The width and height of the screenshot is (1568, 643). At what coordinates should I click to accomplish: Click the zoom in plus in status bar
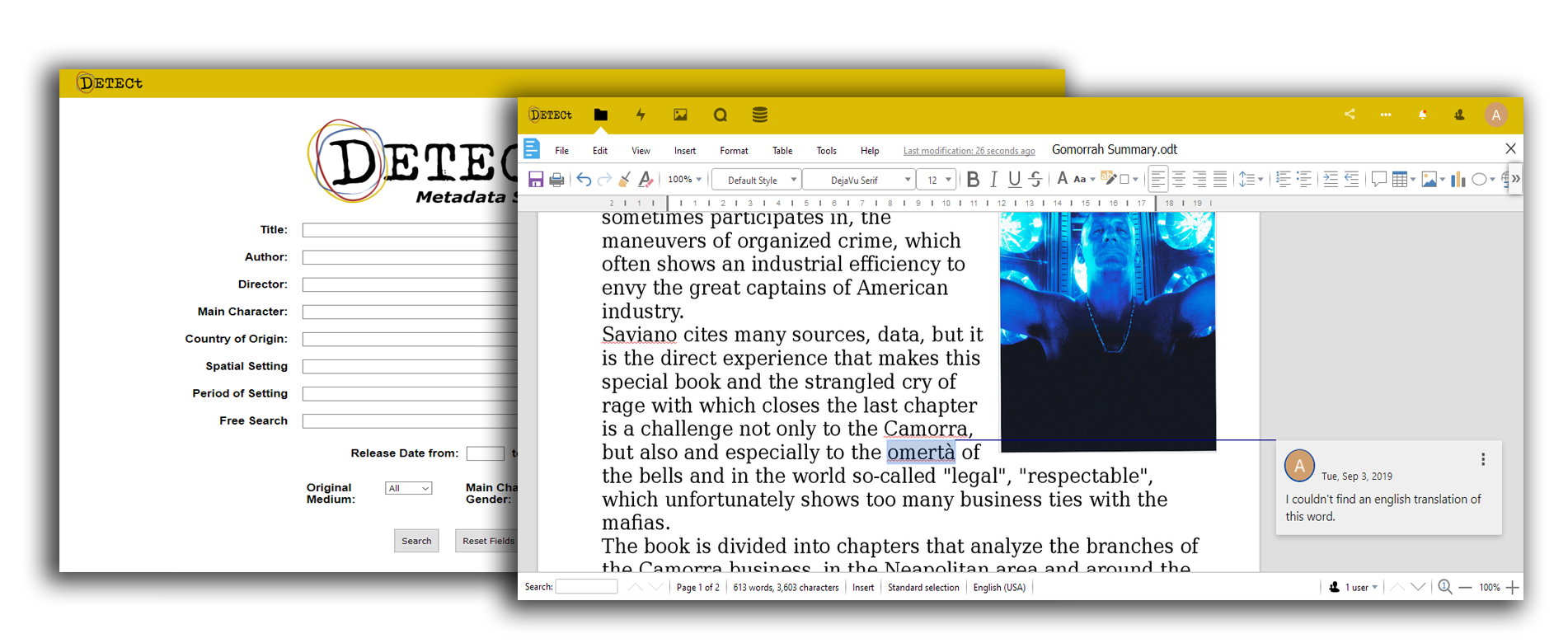pos(1512,588)
